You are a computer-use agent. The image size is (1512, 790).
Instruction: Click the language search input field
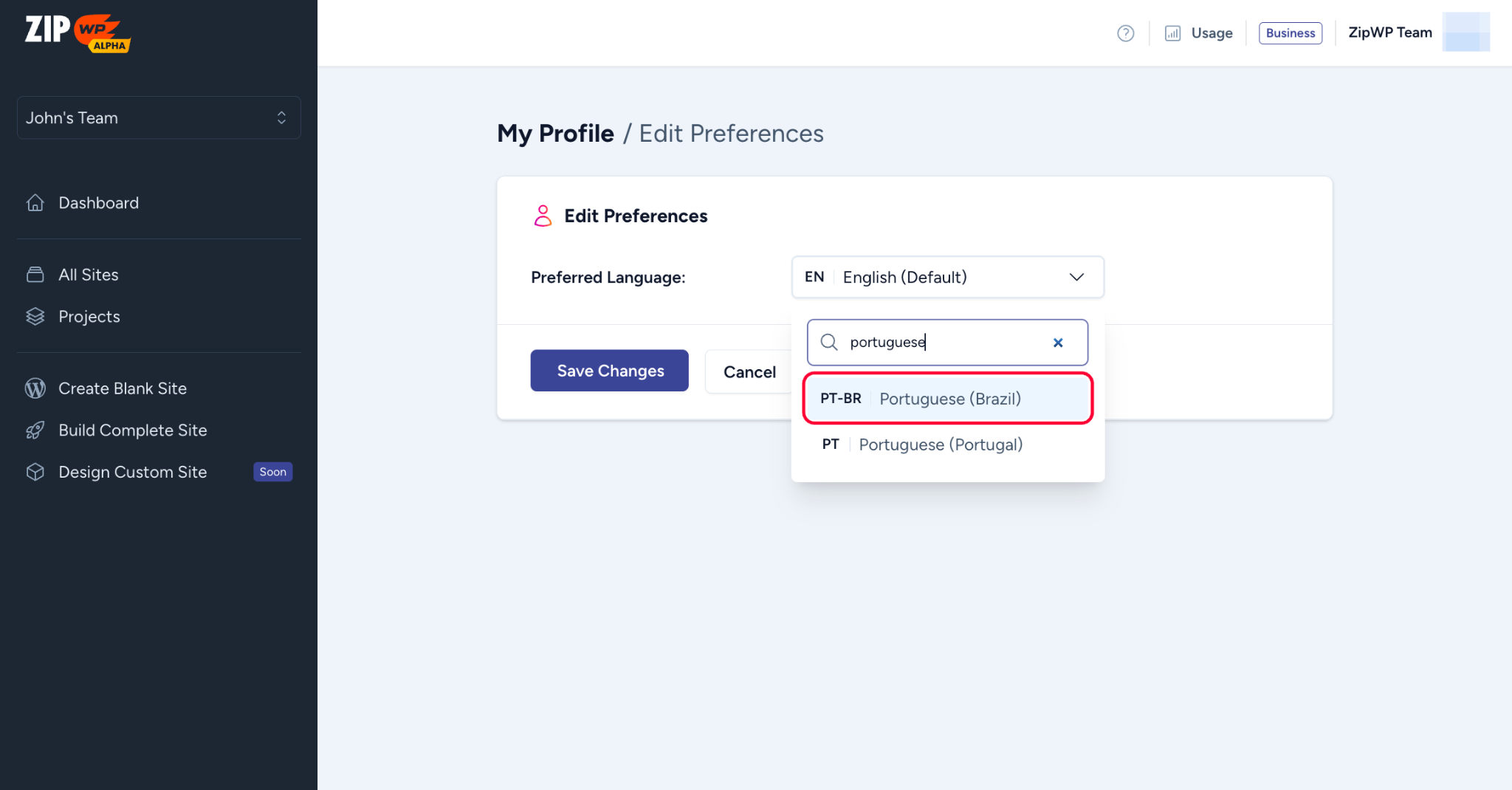[x=945, y=343]
